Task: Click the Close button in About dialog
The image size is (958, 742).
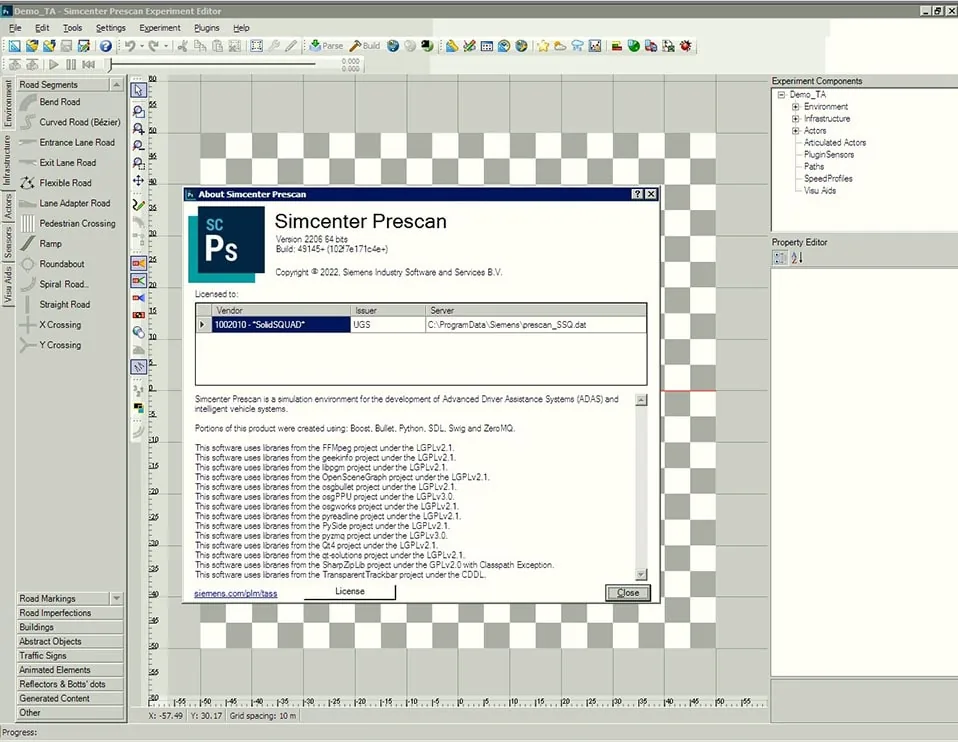Action: point(627,592)
